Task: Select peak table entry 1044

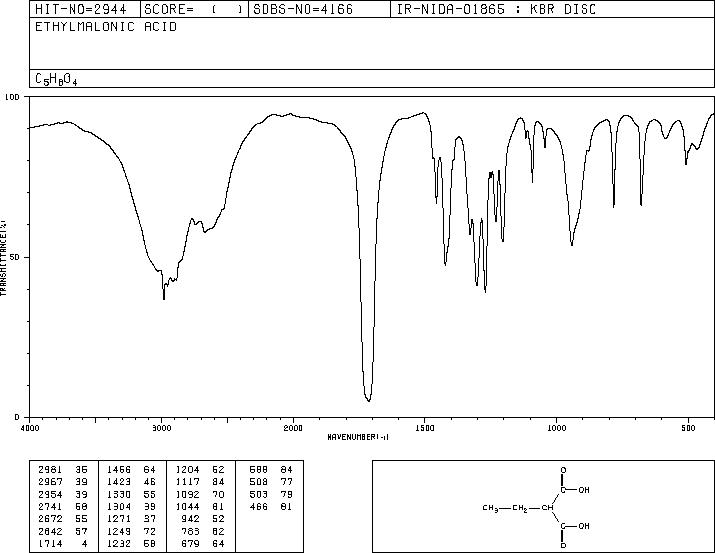Action: [200, 507]
